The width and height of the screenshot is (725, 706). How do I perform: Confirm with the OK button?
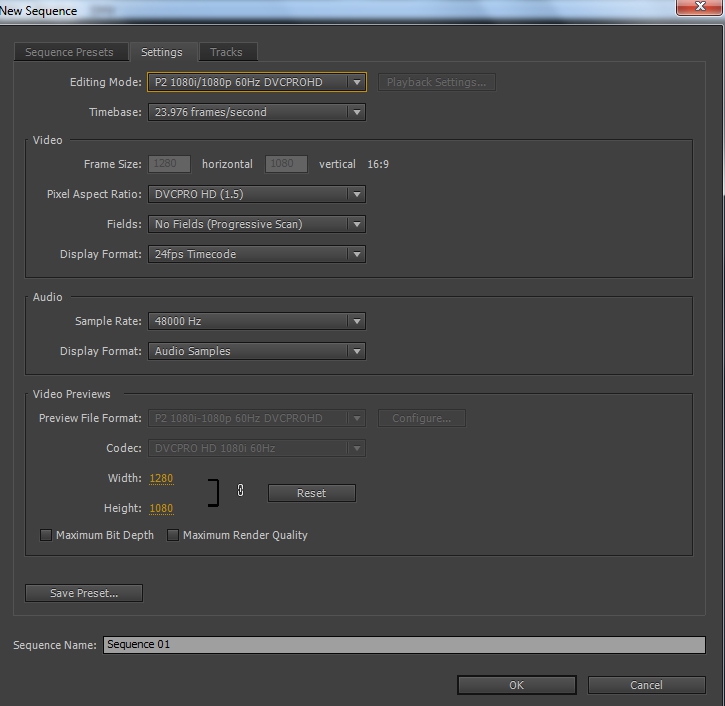click(516, 685)
